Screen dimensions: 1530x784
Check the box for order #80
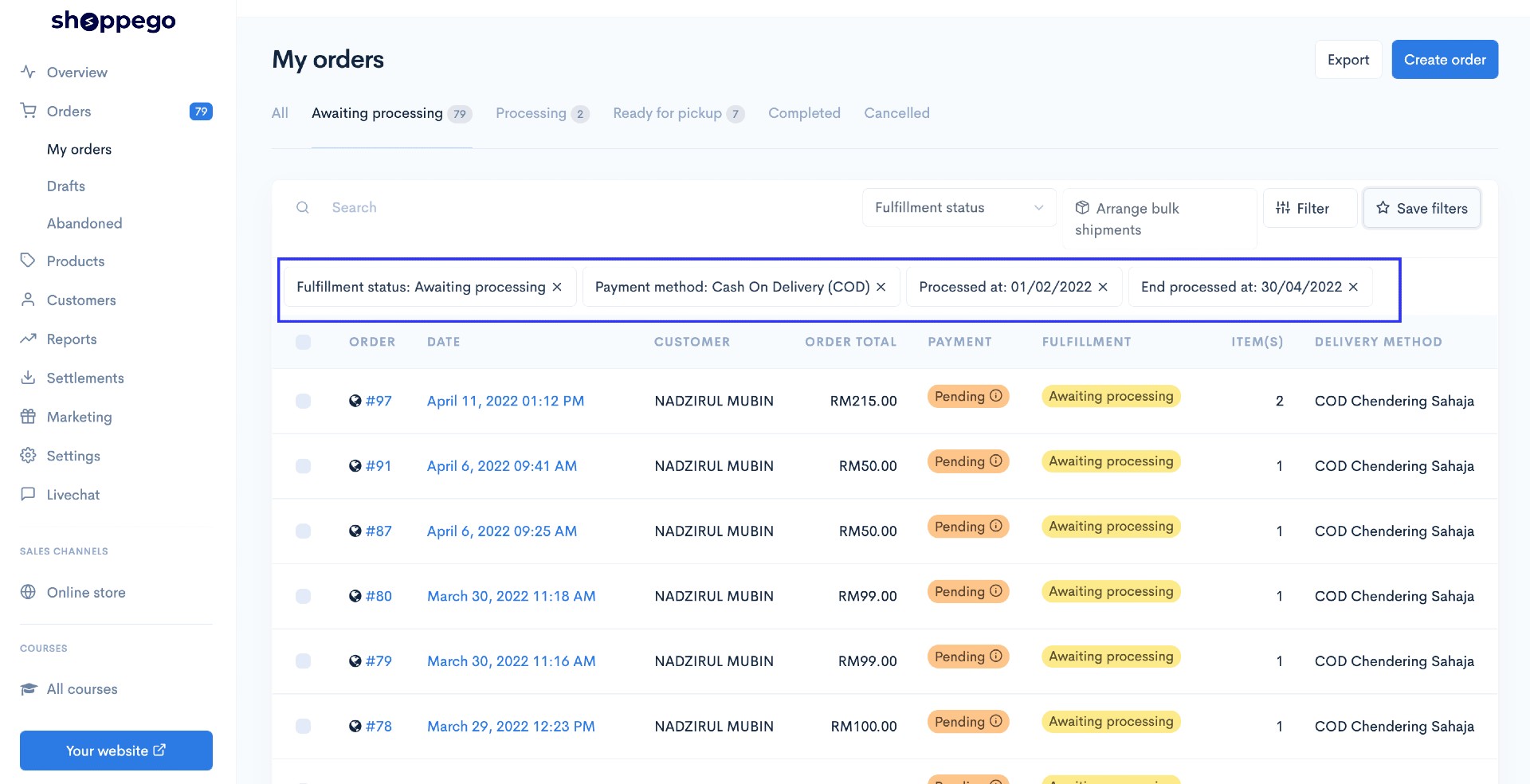(304, 596)
